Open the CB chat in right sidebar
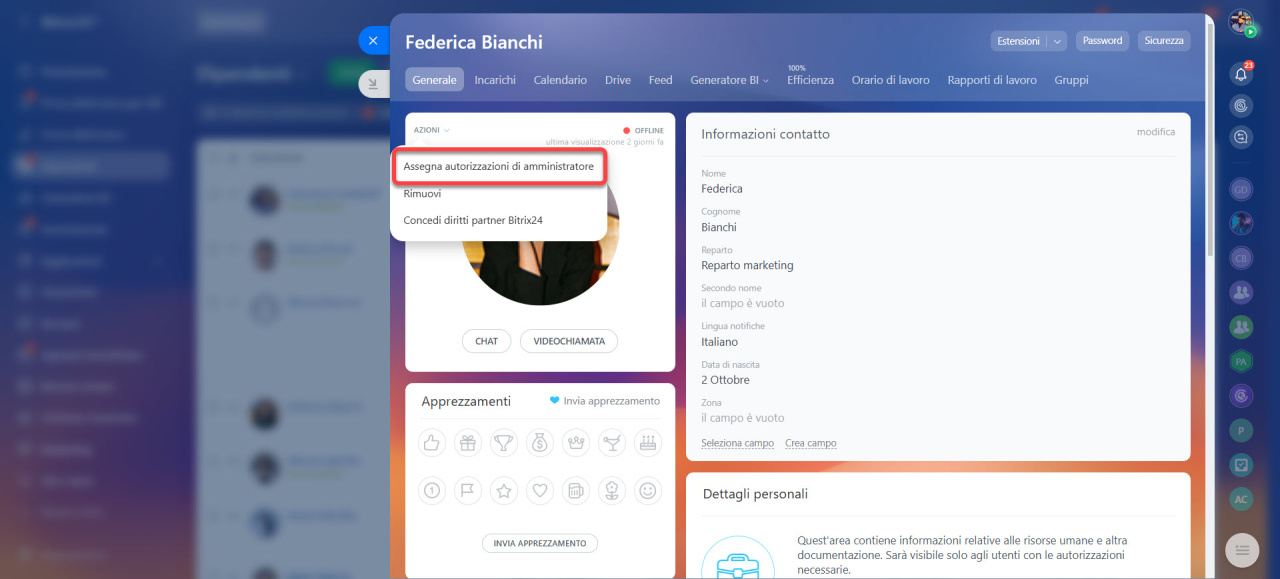The width and height of the screenshot is (1280, 579). [1241, 258]
